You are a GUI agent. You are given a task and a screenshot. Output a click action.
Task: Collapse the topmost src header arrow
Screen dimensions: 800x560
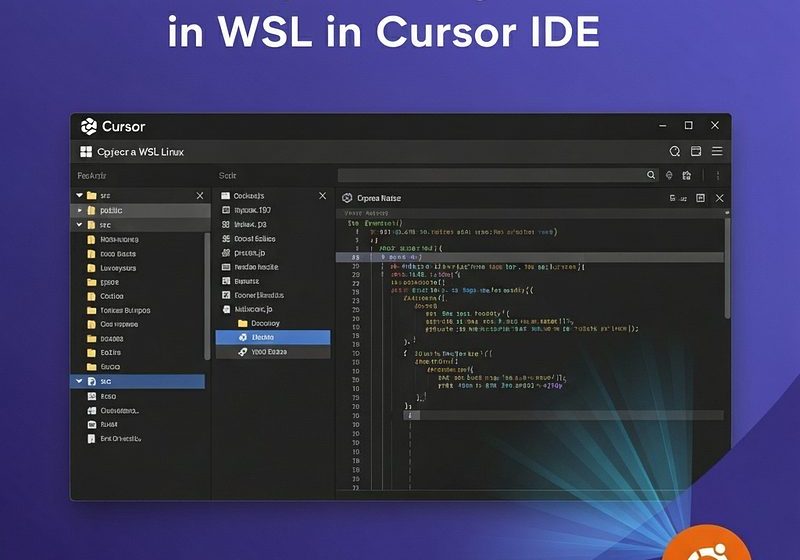(x=79, y=195)
